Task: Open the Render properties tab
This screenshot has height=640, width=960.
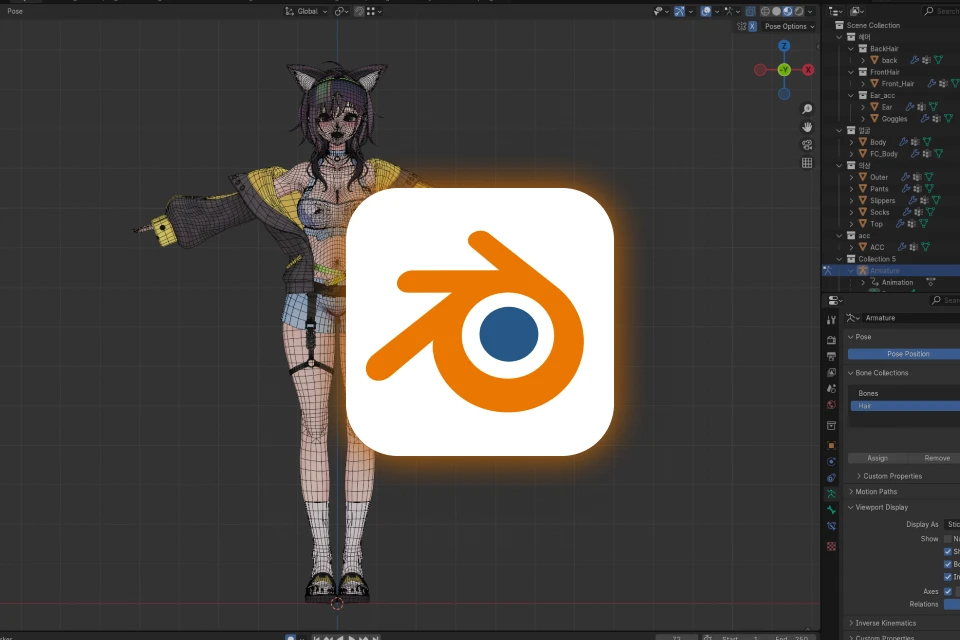Action: tap(831, 340)
